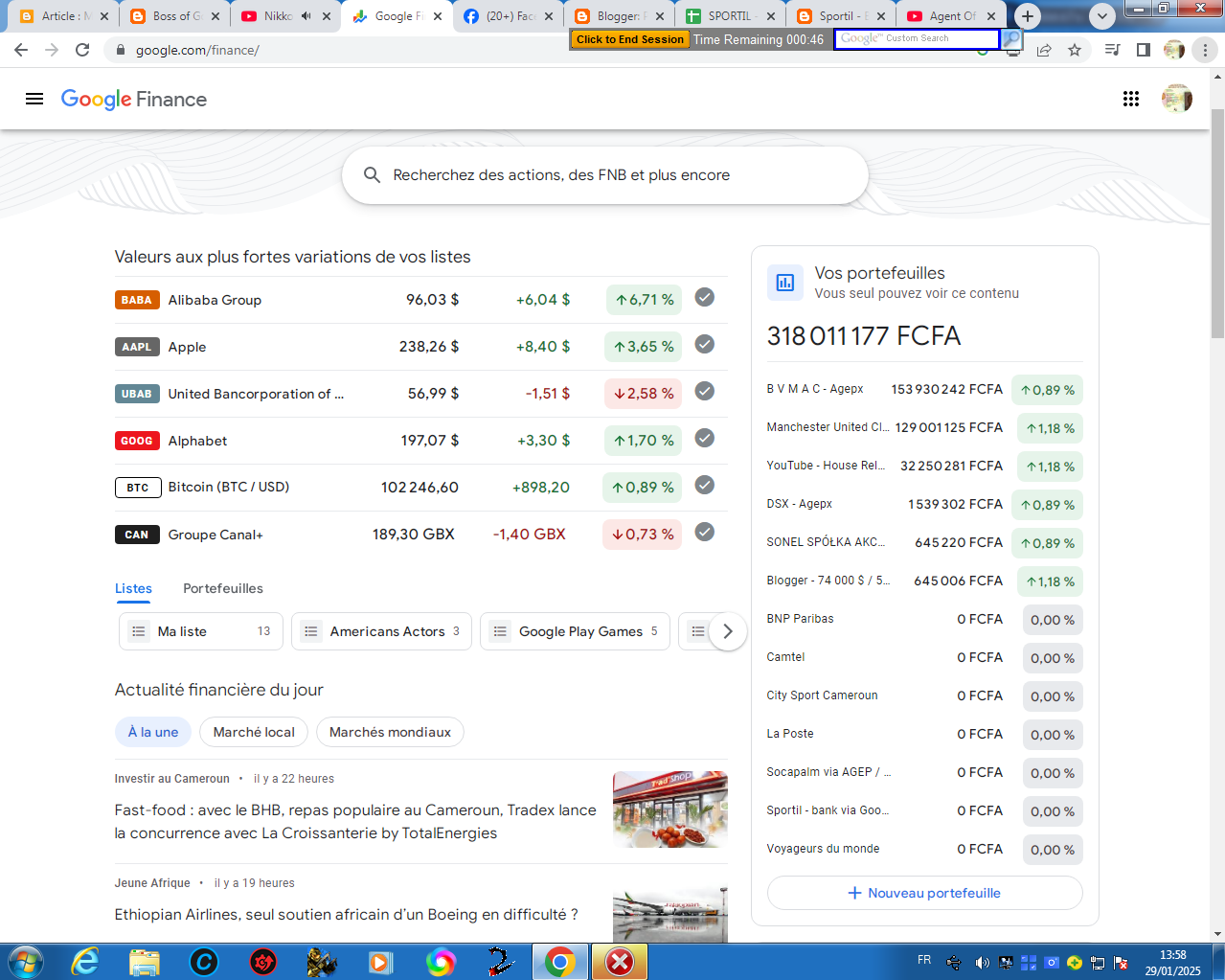Open the Chrome side panel icon
Viewport: 1225px width, 980px height.
coord(1144,50)
